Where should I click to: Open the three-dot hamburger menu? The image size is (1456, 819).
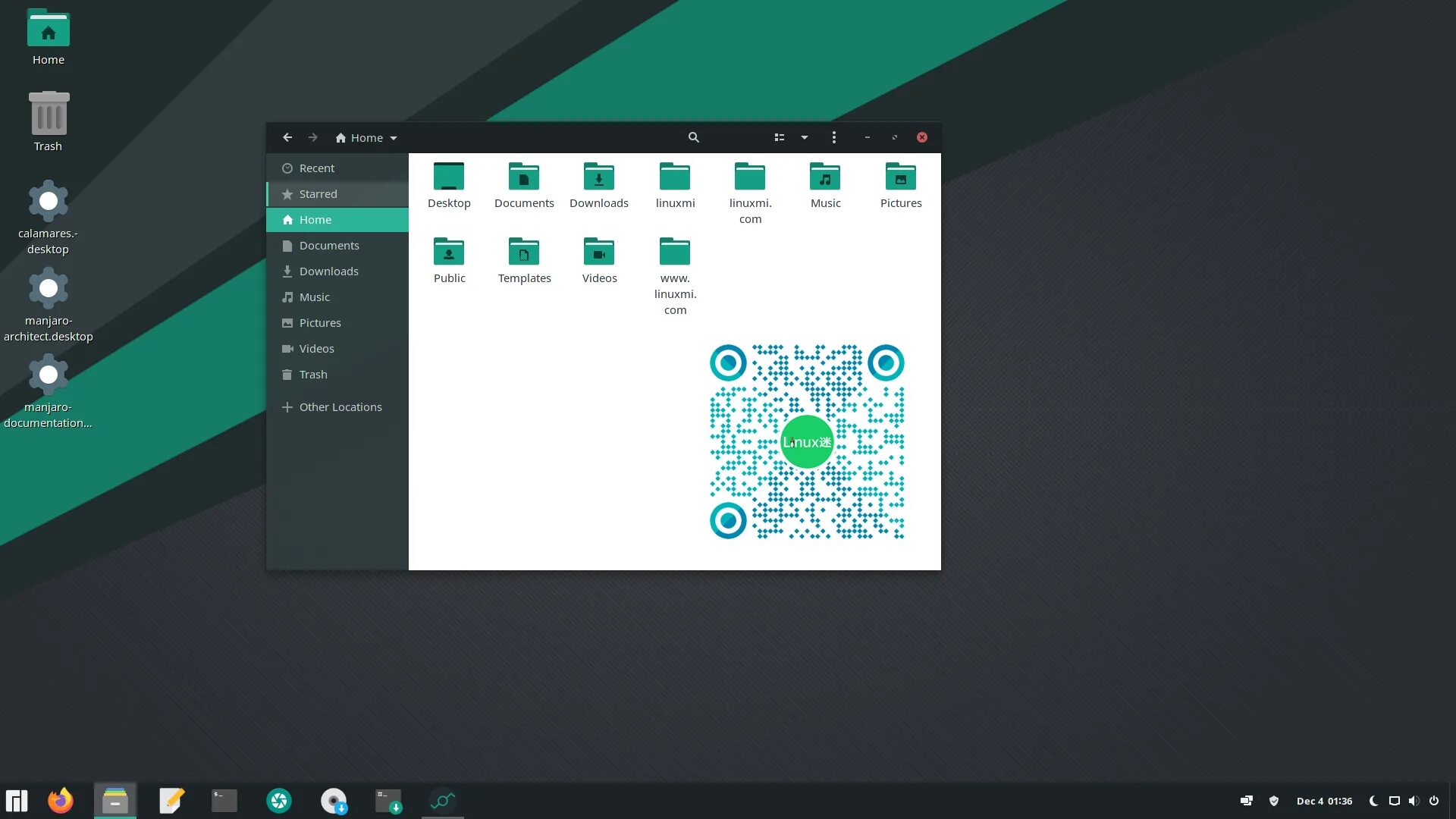(x=834, y=137)
